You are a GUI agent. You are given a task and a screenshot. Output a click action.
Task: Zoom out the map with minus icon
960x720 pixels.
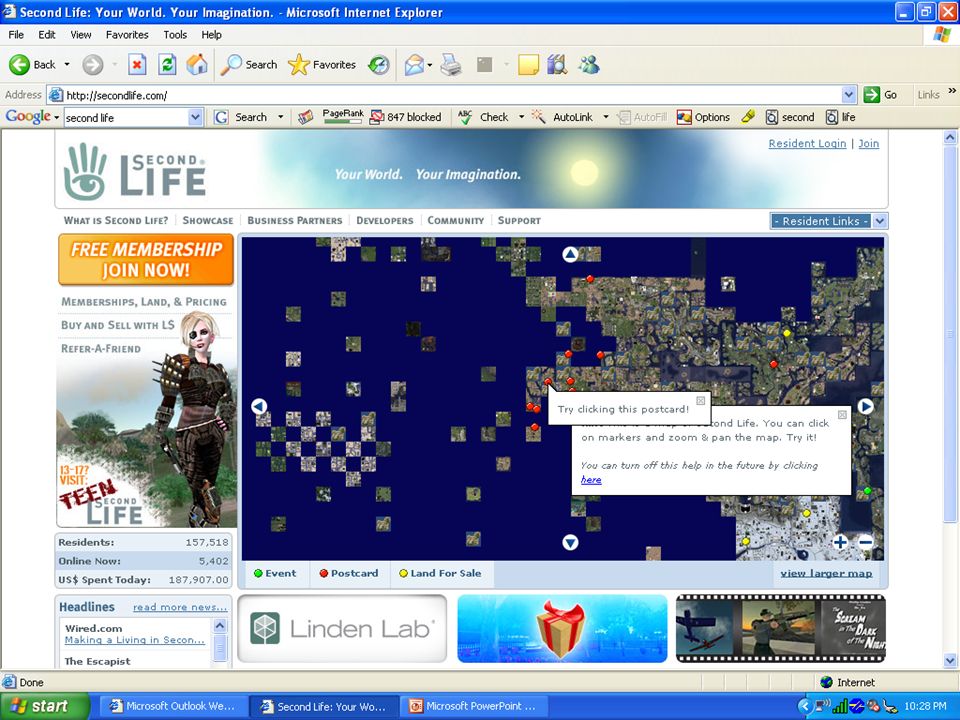tap(866, 542)
